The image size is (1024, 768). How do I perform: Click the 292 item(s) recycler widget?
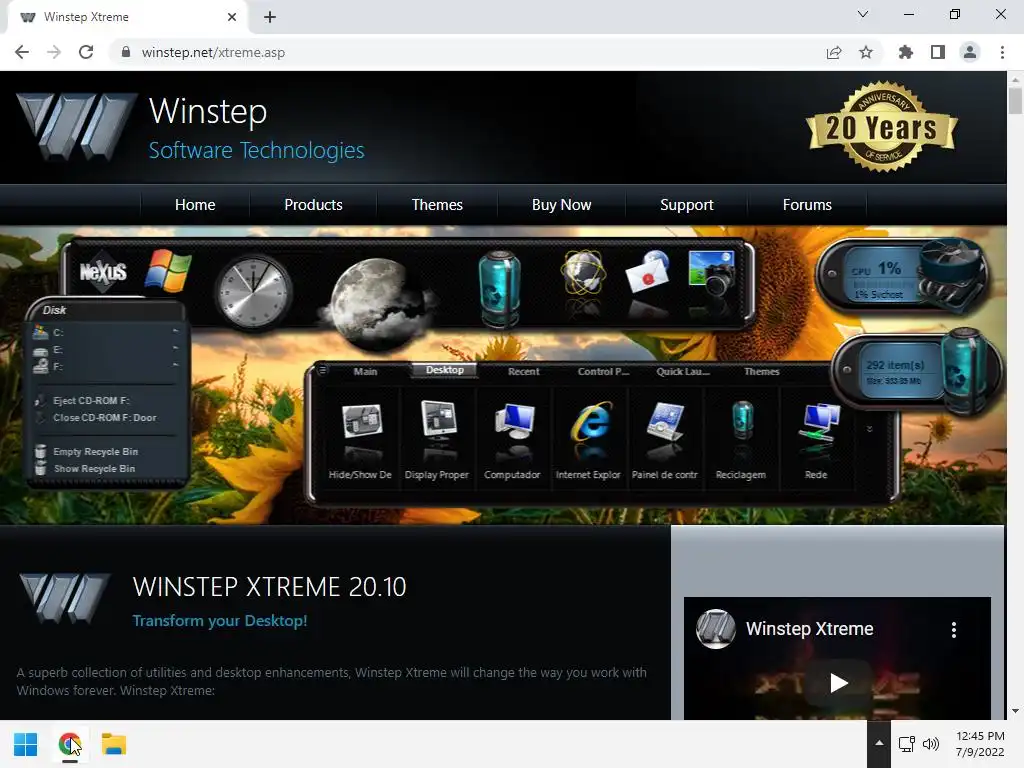click(918, 372)
